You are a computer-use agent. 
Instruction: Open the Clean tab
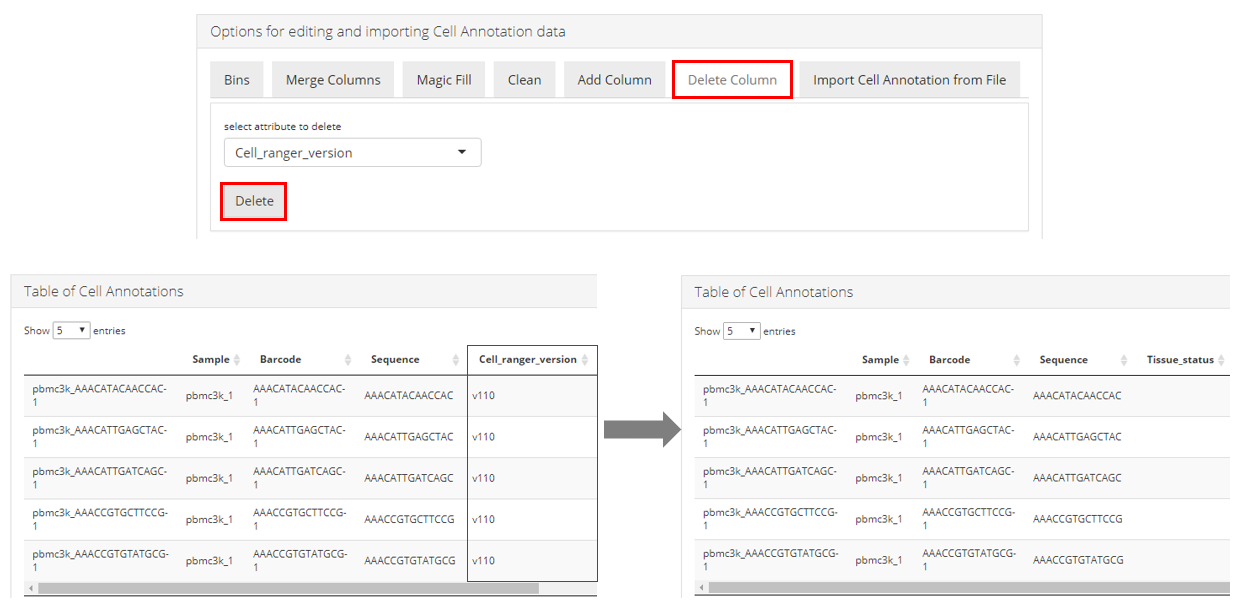[x=524, y=80]
